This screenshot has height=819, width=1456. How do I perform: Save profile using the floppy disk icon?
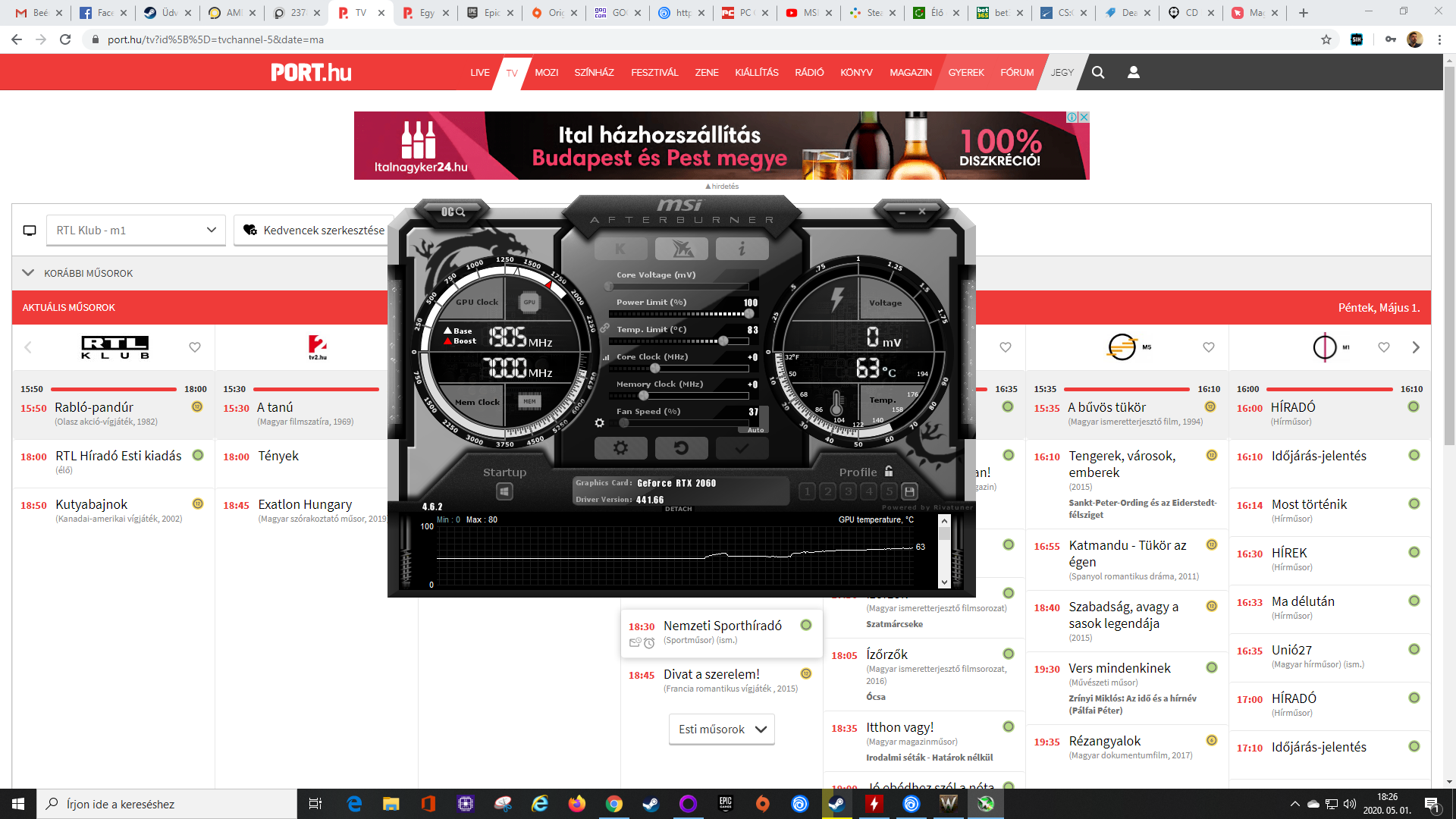(910, 491)
